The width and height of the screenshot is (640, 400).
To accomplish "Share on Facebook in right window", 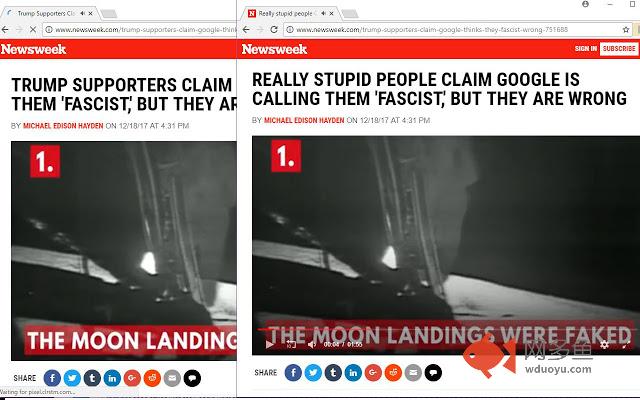I will (x=293, y=373).
